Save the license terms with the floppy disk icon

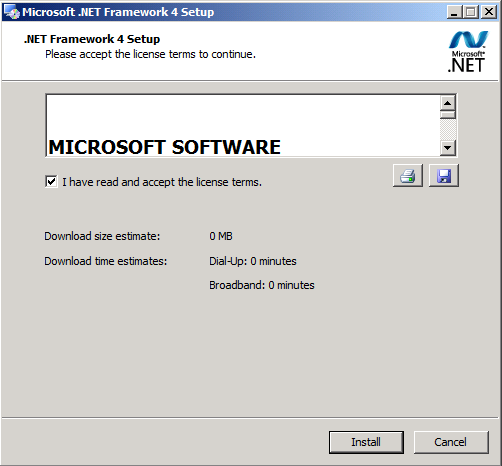pyautogui.click(x=444, y=175)
